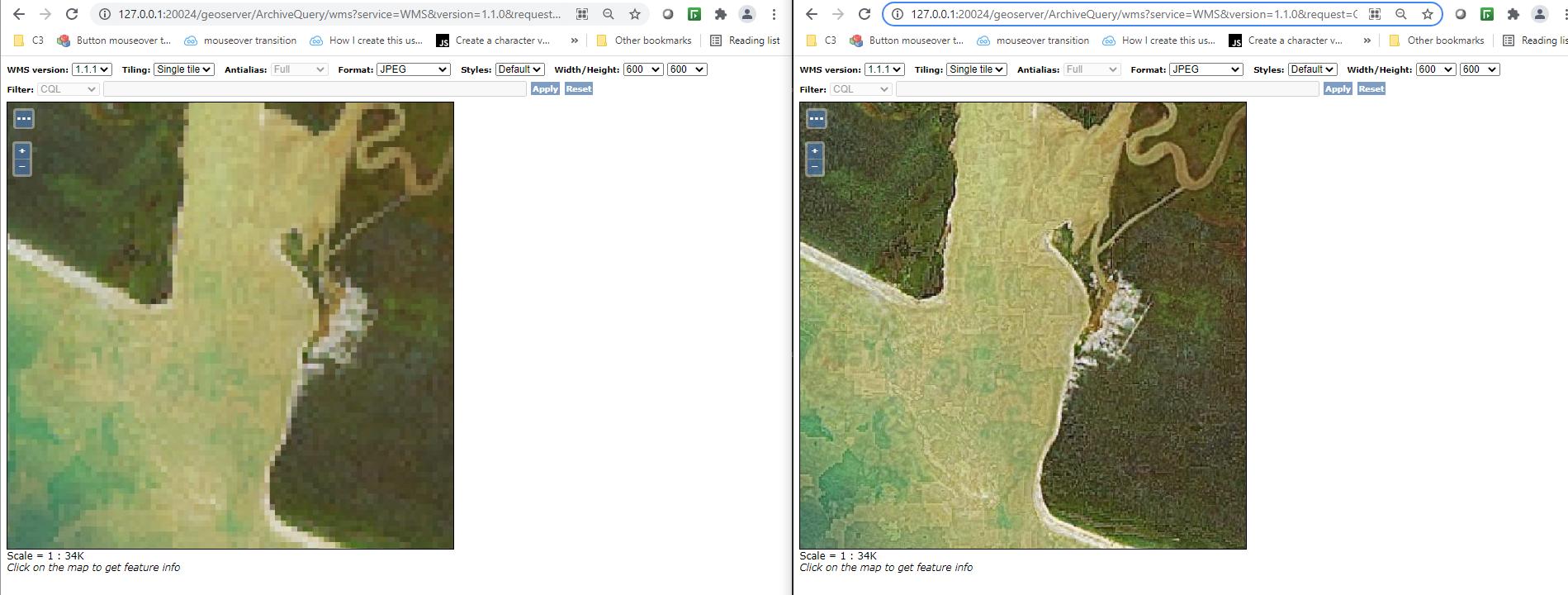Image resolution: width=1568 pixels, height=595 pixels.
Task: Zoom in with plus on left map
Action: click(22, 151)
